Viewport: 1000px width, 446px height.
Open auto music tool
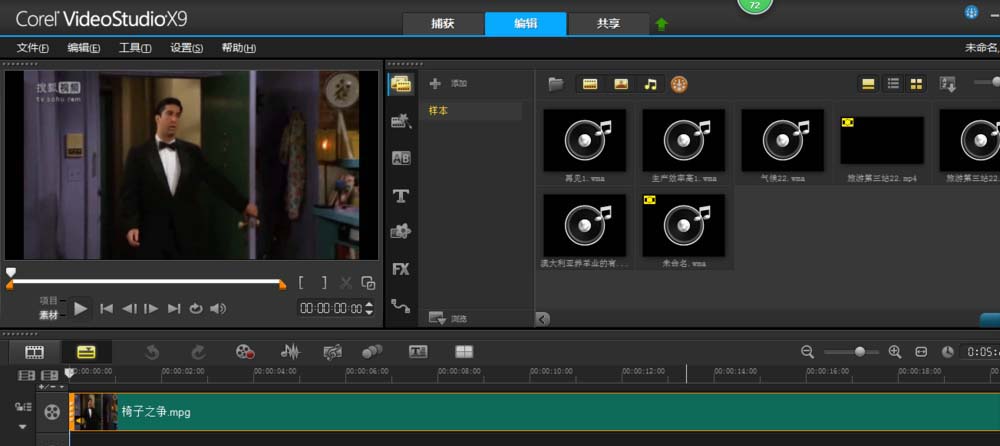point(332,352)
